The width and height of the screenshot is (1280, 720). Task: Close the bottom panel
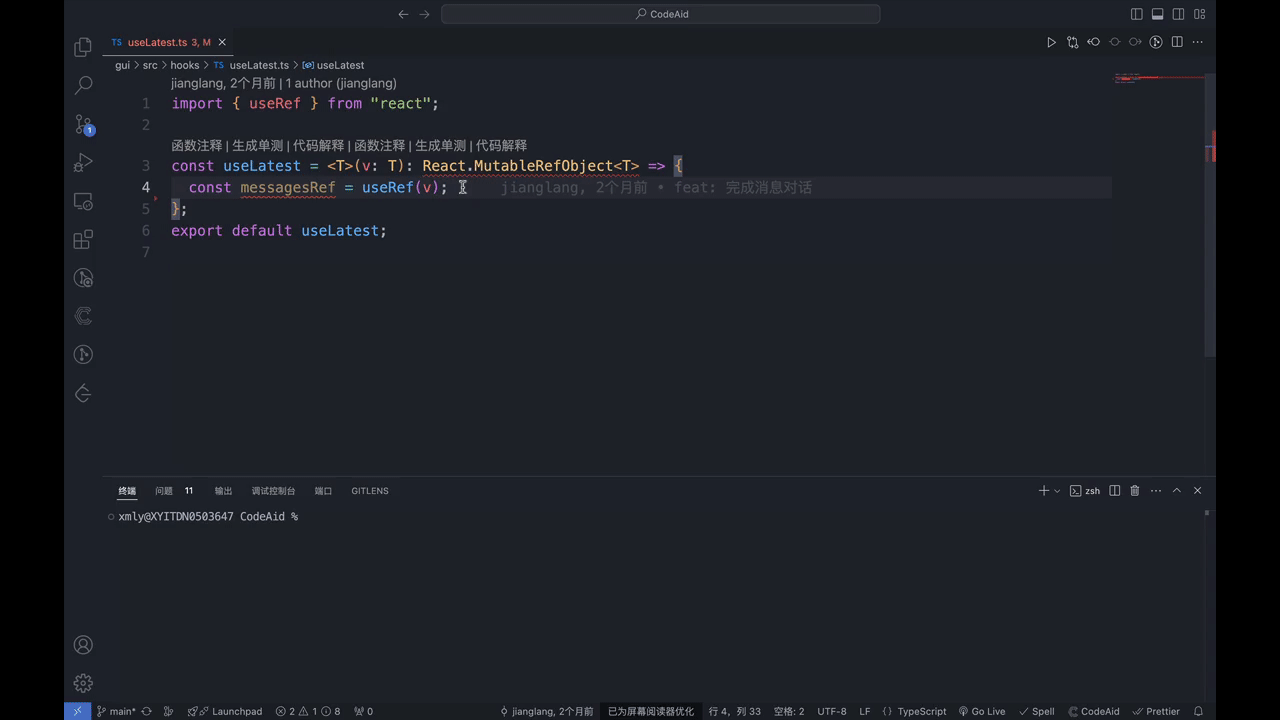pyautogui.click(x=1198, y=491)
